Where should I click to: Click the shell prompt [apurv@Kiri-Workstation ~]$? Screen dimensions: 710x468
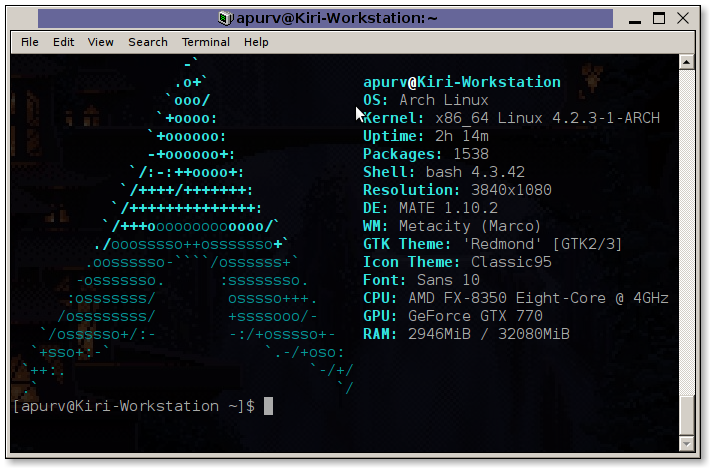[x=134, y=406]
